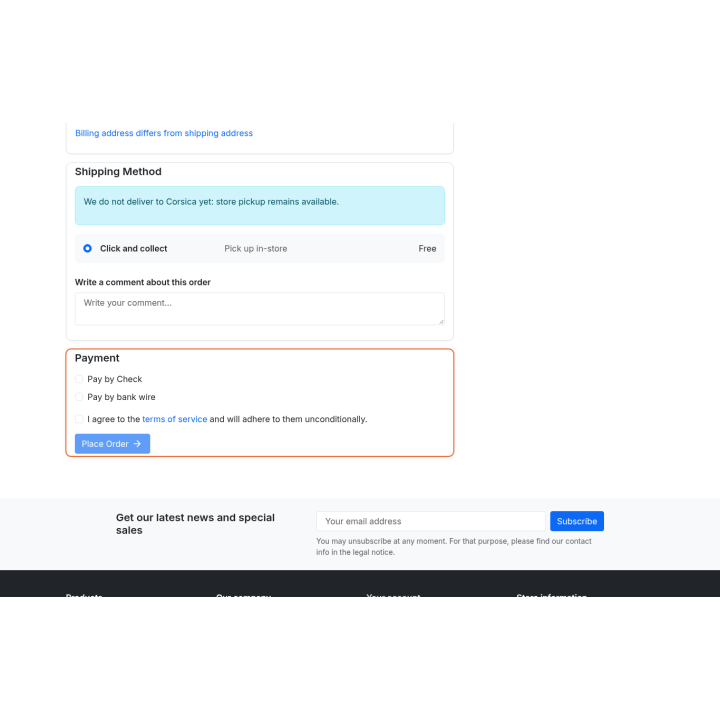Viewport: 720px width, 720px height.
Task: Click the Pay by bank wire label text
Action: click(x=121, y=397)
